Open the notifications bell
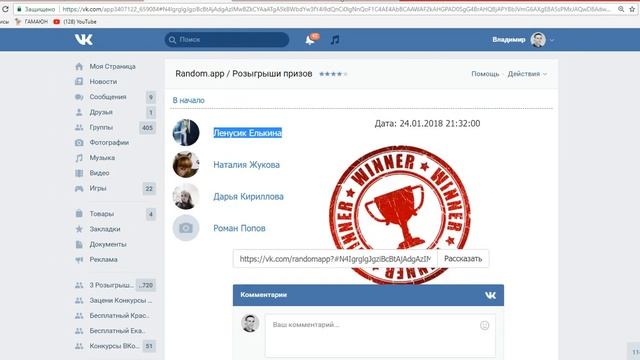This screenshot has width=640, height=360. coord(310,40)
